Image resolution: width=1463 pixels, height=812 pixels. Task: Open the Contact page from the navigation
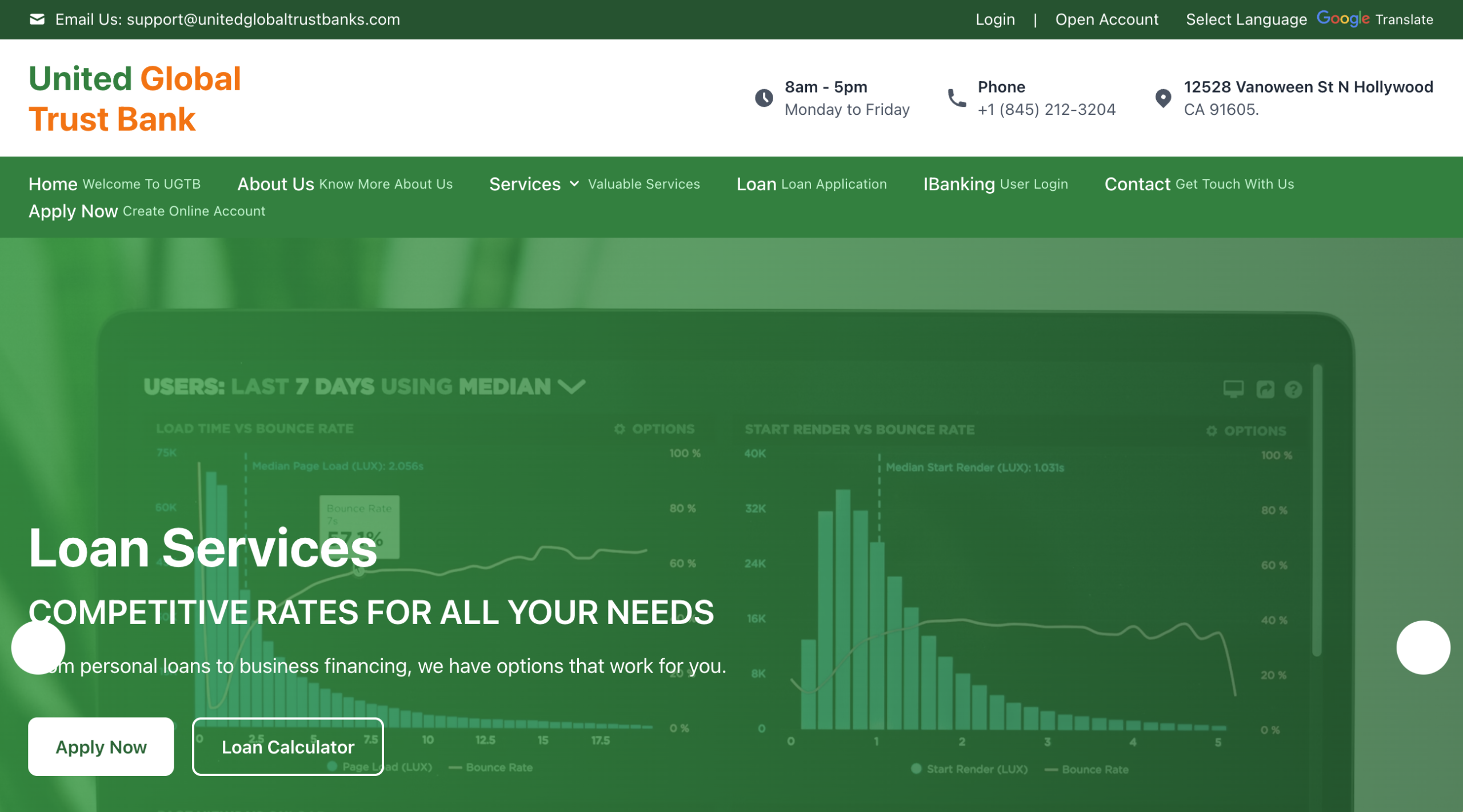point(1137,184)
